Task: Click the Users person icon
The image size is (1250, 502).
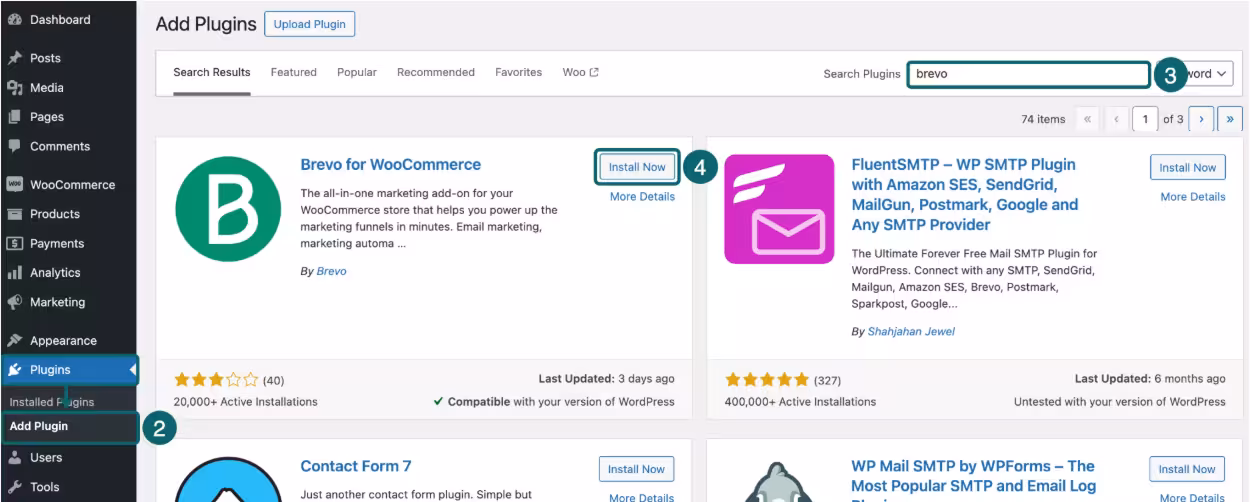Action: [x=15, y=458]
